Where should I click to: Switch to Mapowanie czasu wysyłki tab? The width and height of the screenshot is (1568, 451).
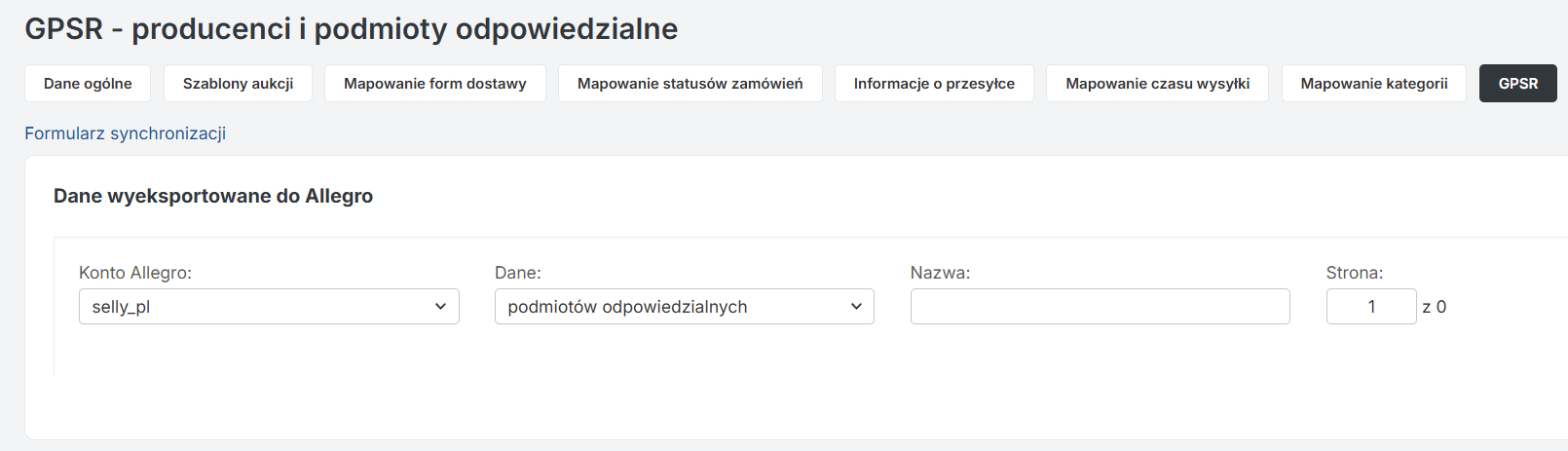(x=1157, y=84)
